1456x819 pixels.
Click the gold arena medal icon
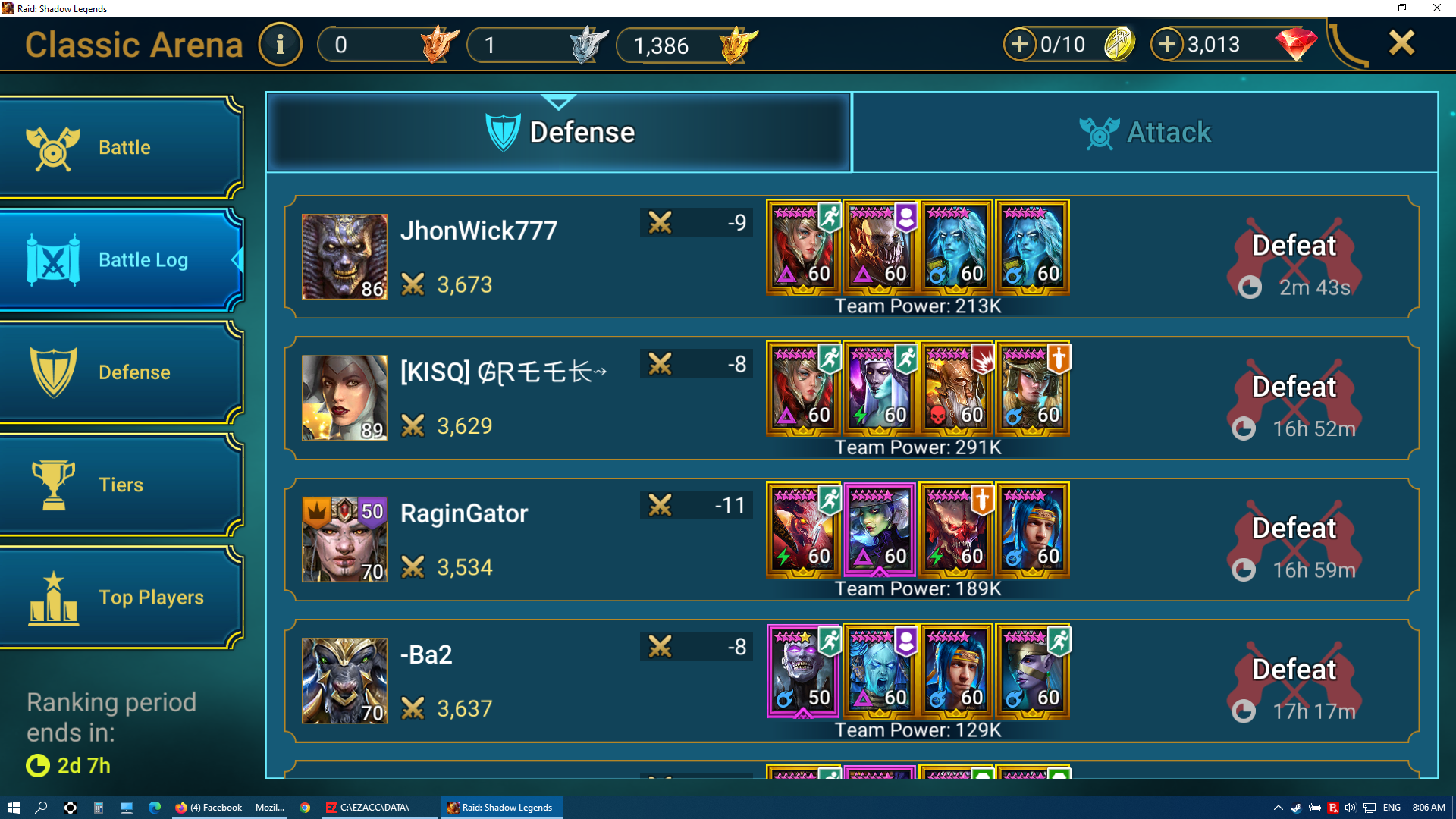tap(737, 44)
